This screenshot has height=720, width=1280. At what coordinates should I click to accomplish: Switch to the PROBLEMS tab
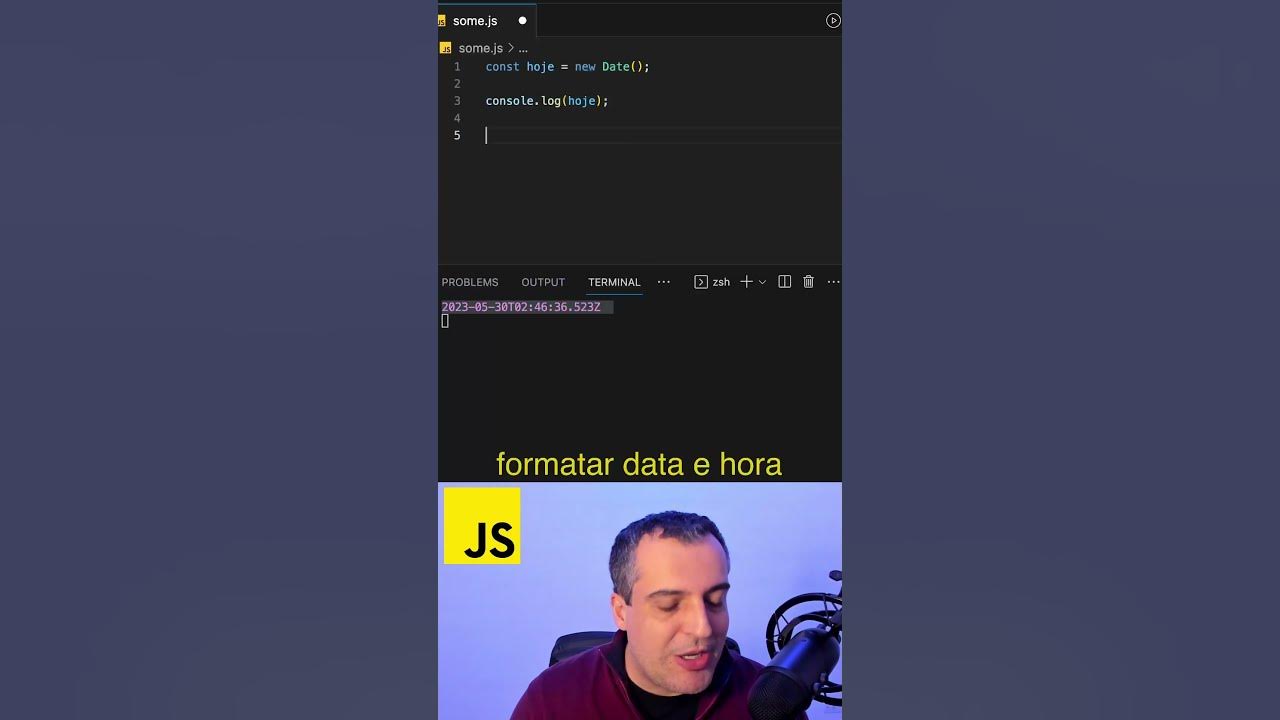tap(470, 282)
